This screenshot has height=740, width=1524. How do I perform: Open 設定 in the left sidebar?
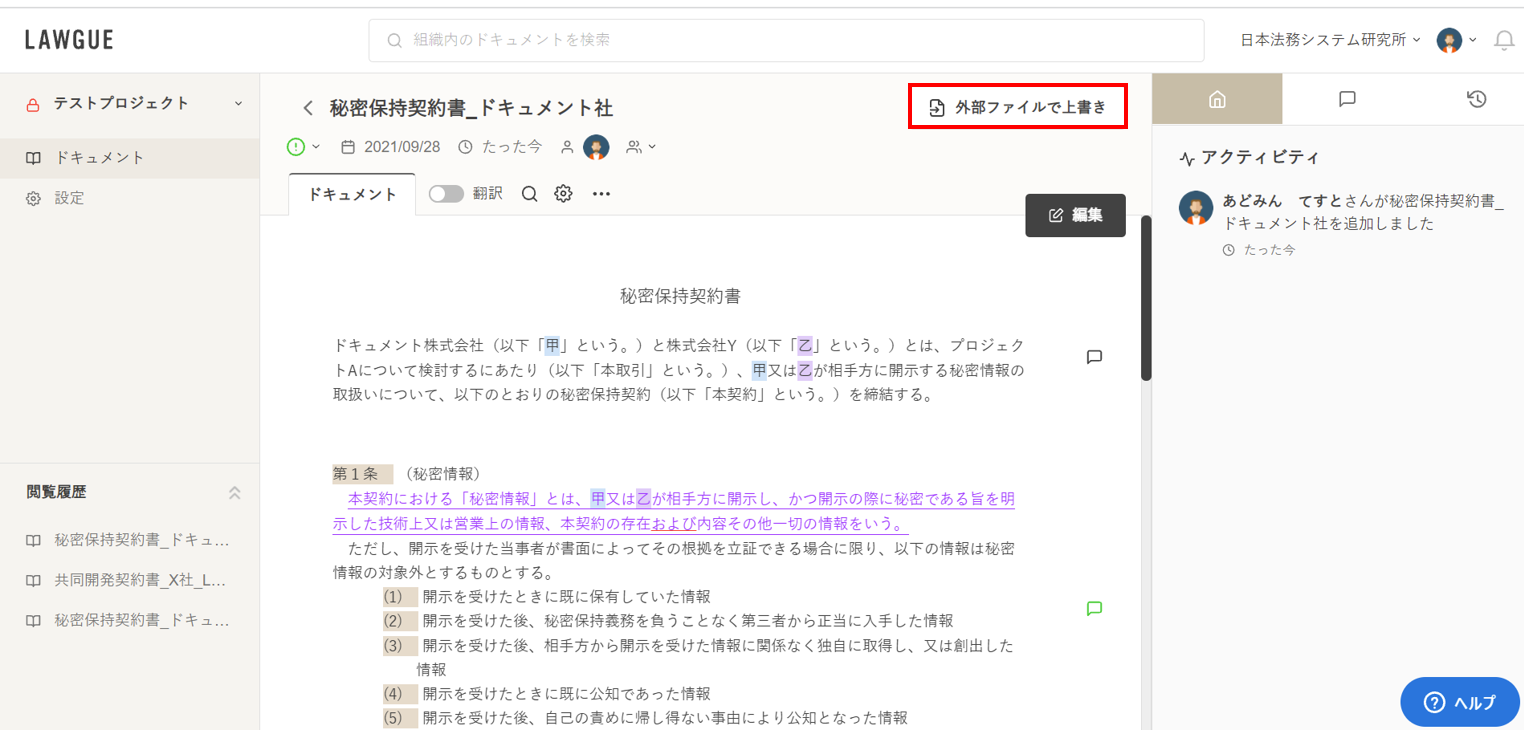[x=70, y=198]
